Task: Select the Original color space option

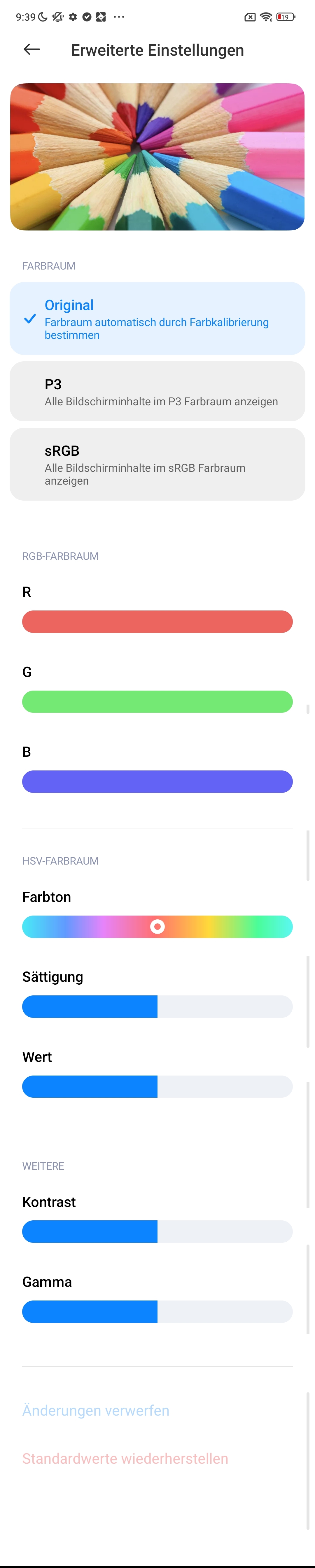Action: (x=157, y=318)
